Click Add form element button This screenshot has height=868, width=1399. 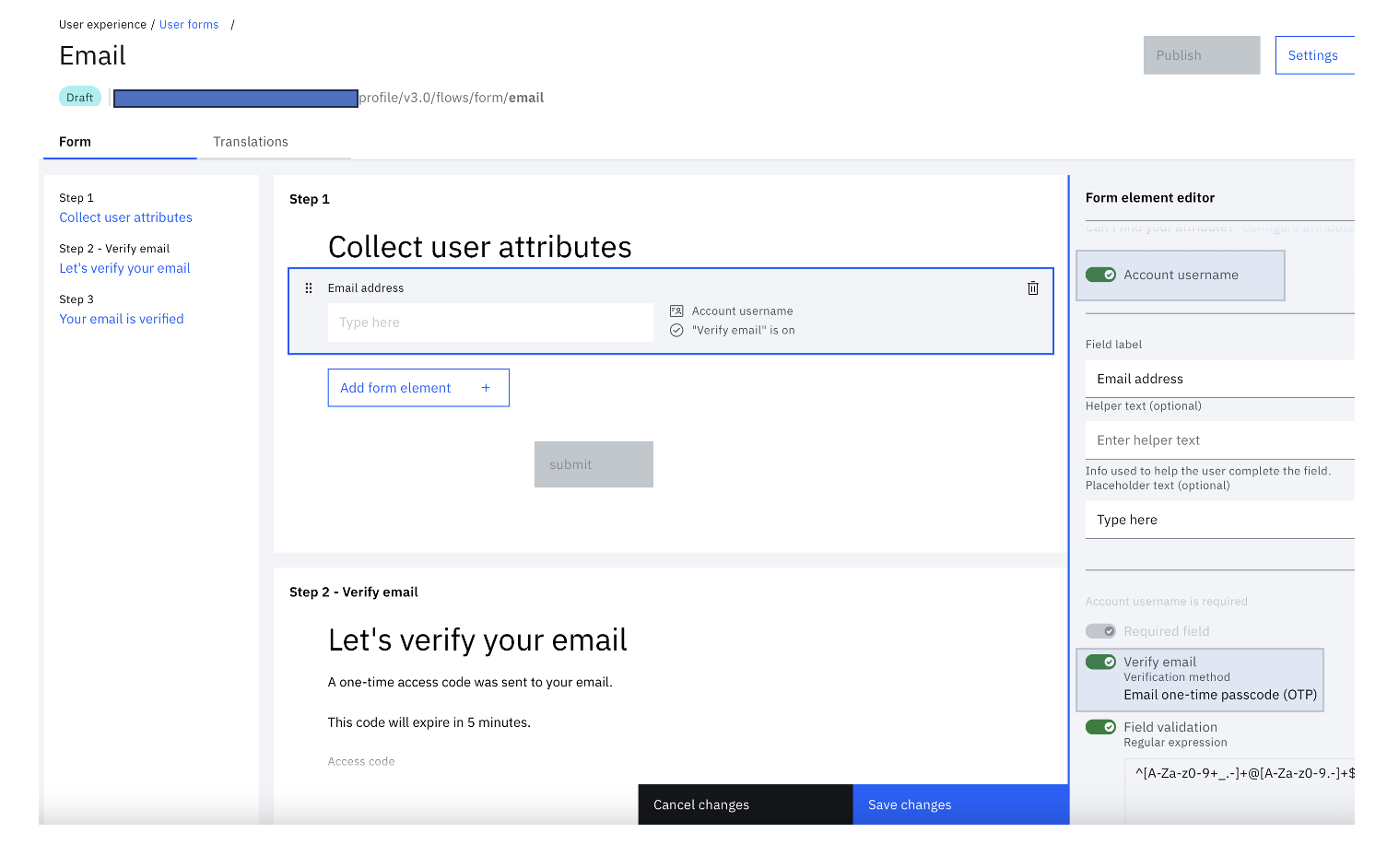(x=418, y=388)
